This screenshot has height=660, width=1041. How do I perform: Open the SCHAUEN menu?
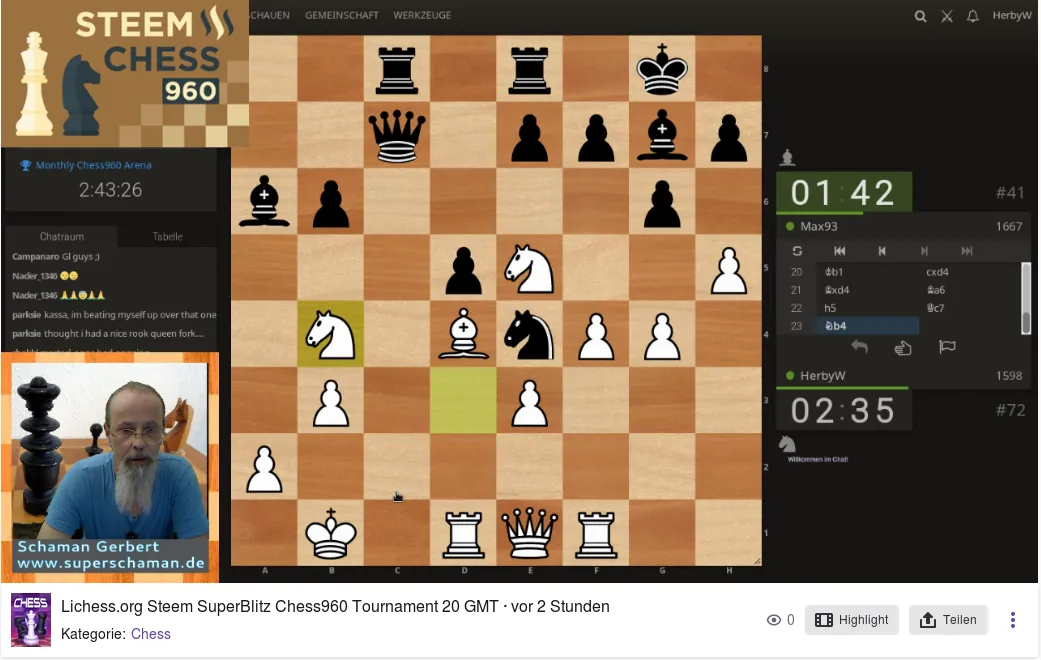pos(270,15)
